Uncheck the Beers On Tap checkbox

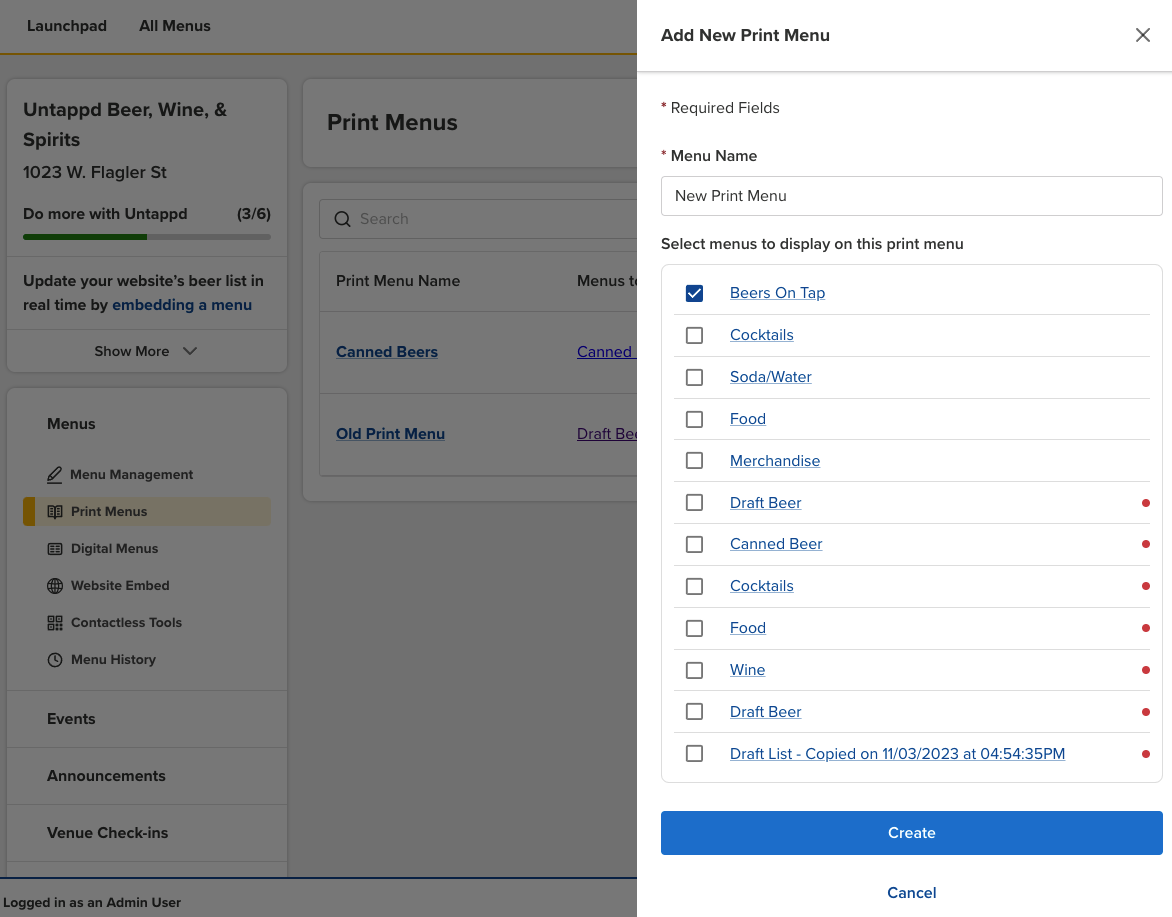(x=695, y=293)
